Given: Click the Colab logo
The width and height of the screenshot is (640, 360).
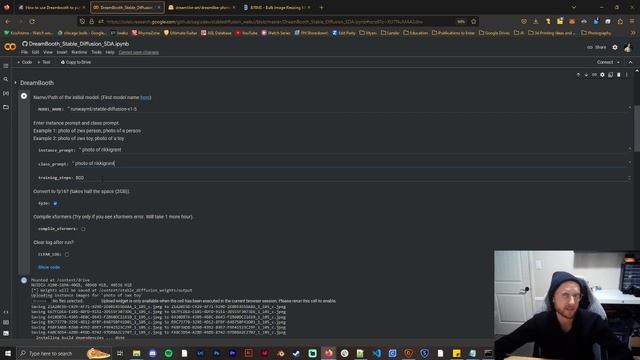Looking at the screenshot, I should point(10,47).
